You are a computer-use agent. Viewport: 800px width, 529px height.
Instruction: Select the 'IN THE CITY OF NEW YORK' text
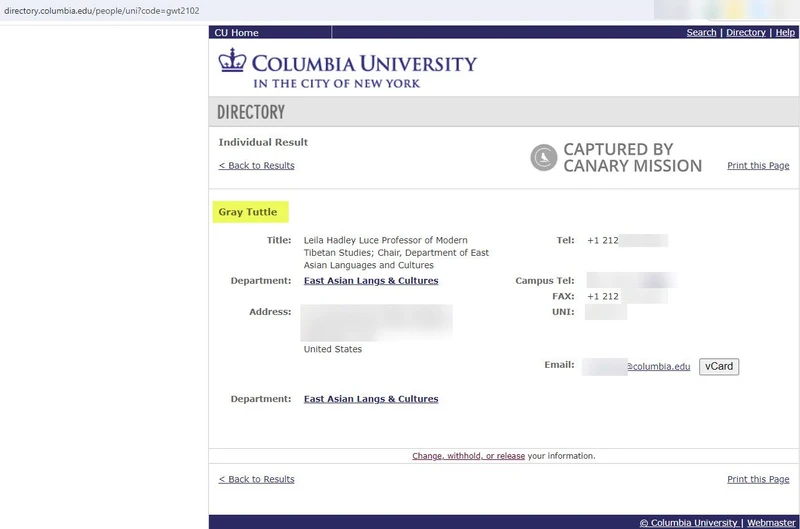(x=337, y=84)
